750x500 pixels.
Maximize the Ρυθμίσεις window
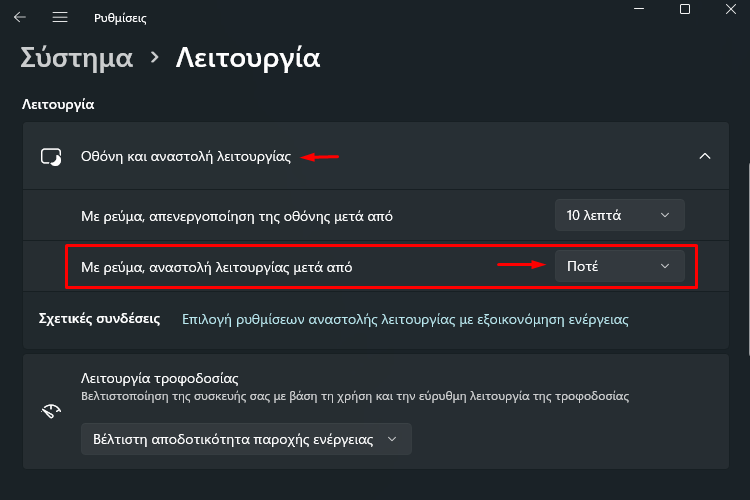click(685, 9)
